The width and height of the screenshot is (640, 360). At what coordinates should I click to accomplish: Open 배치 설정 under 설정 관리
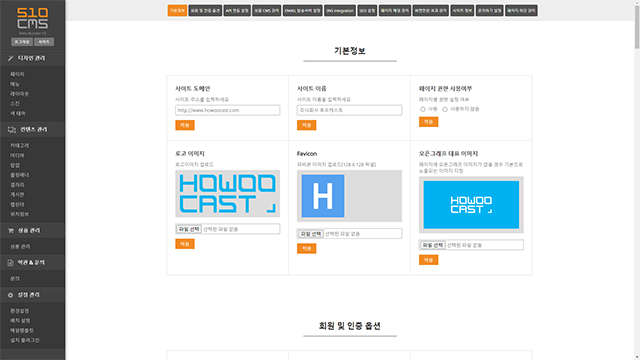click(x=20, y=321)
